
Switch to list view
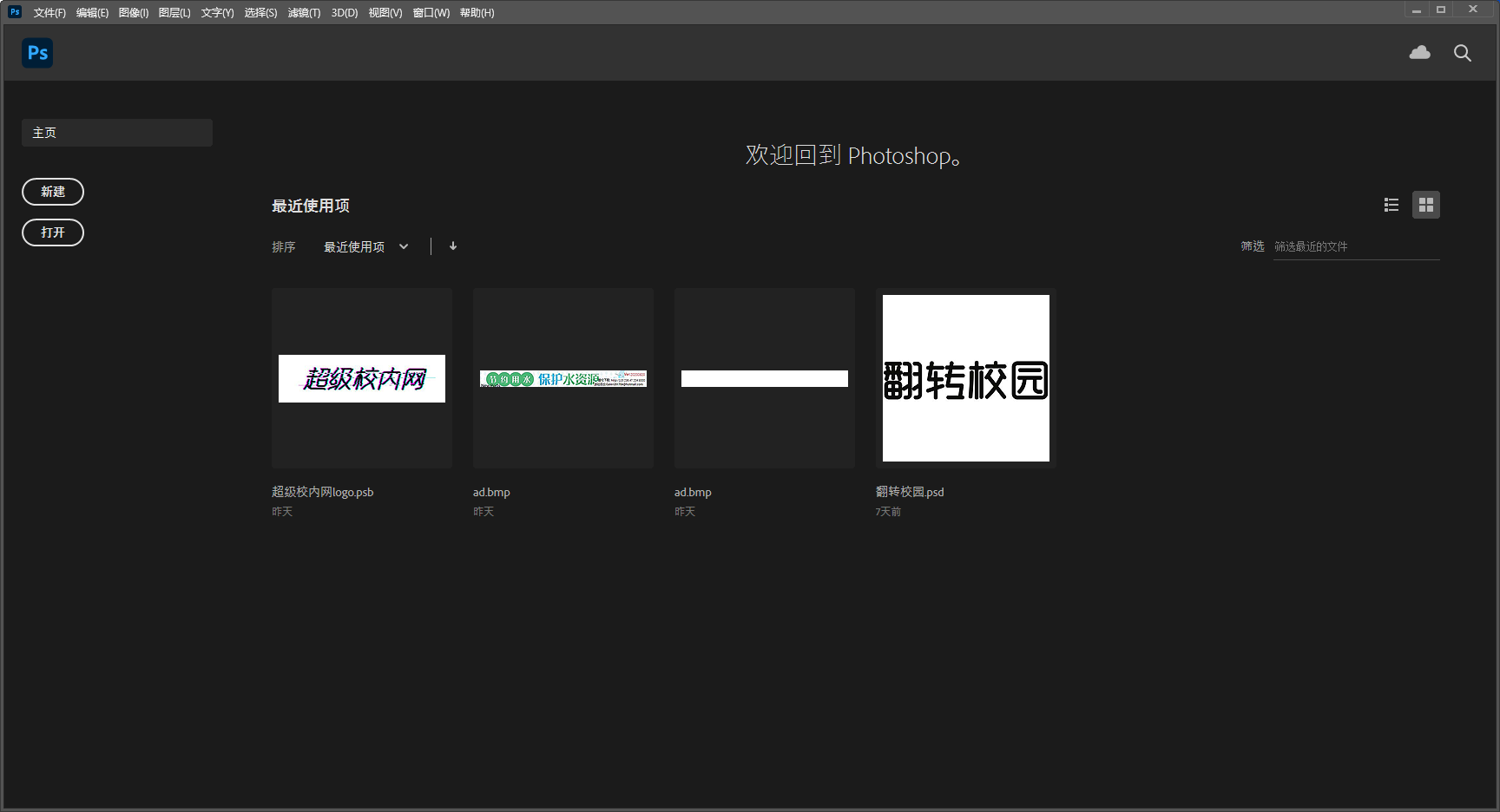(1391, 205)
